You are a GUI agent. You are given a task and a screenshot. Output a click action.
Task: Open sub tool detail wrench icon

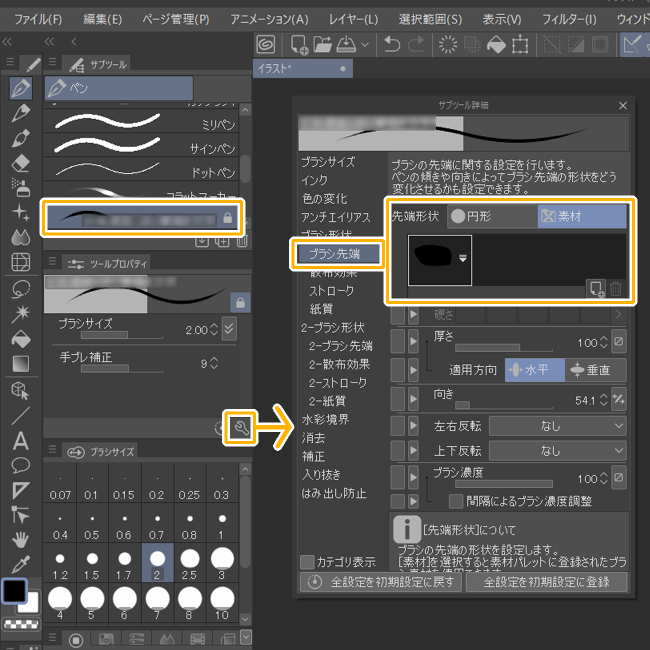click(241, 427)
